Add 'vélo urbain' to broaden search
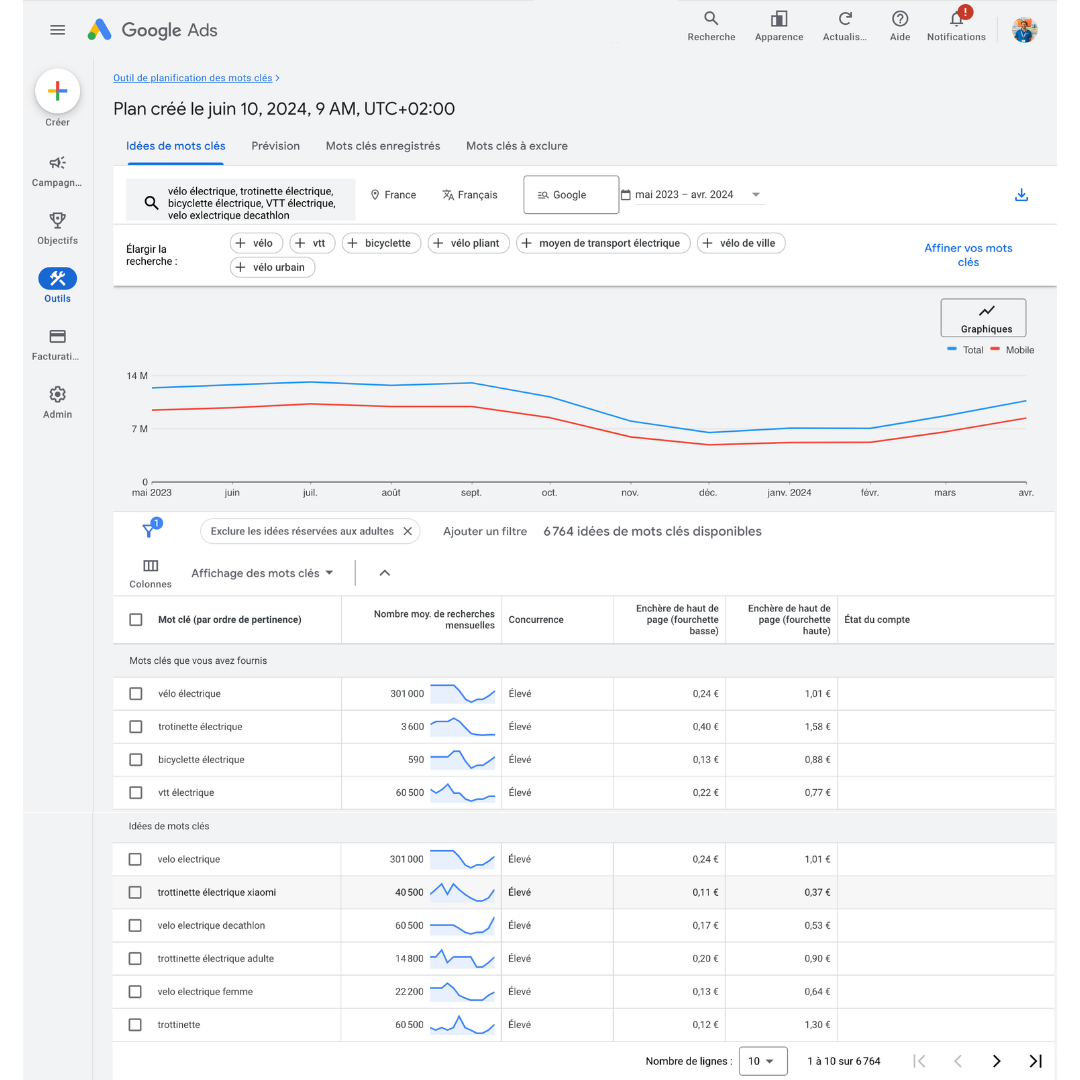 (x=272, y=267)
